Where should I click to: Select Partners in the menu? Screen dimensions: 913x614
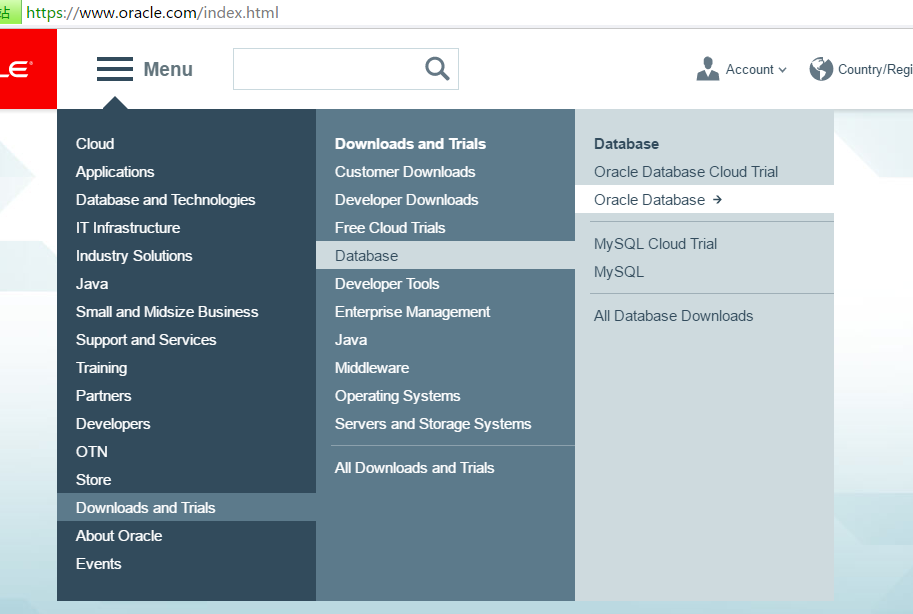(103, 396)
